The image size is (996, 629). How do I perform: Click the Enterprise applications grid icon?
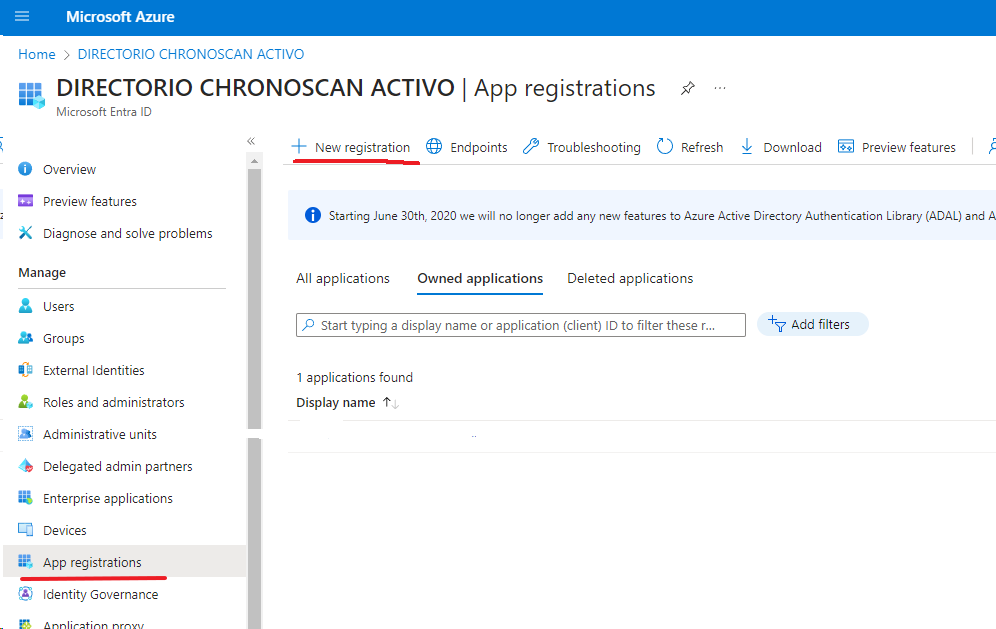click(x=25, y=497)
